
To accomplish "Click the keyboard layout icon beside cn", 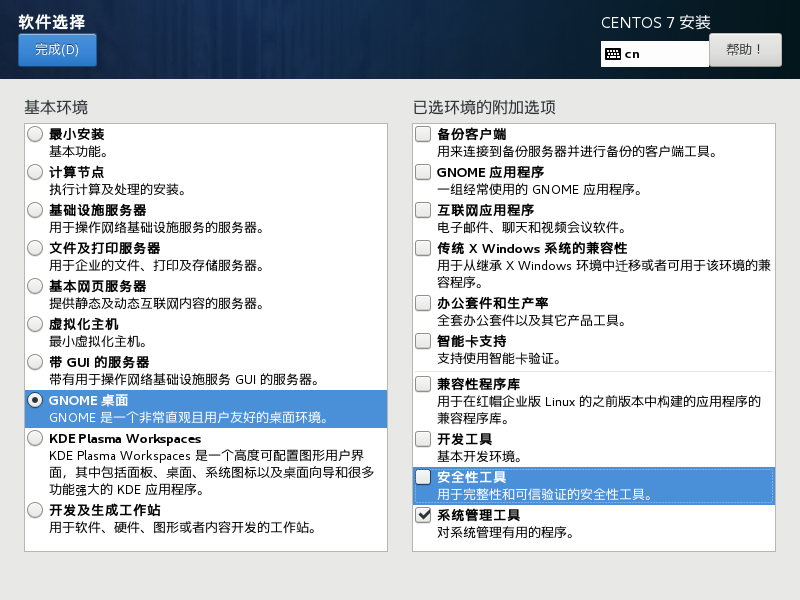I will pyautogui.click(x=613, y=54).
